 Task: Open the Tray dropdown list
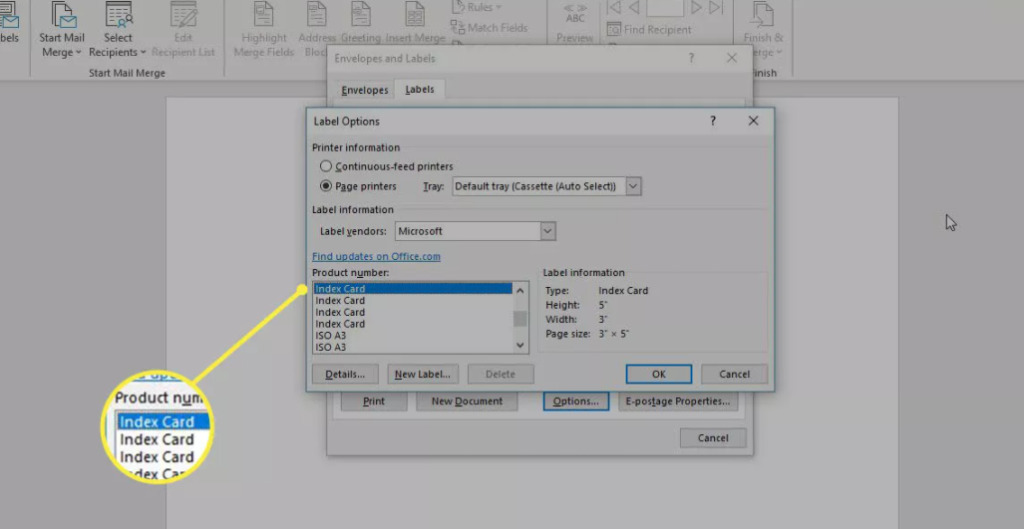(633, 186)
